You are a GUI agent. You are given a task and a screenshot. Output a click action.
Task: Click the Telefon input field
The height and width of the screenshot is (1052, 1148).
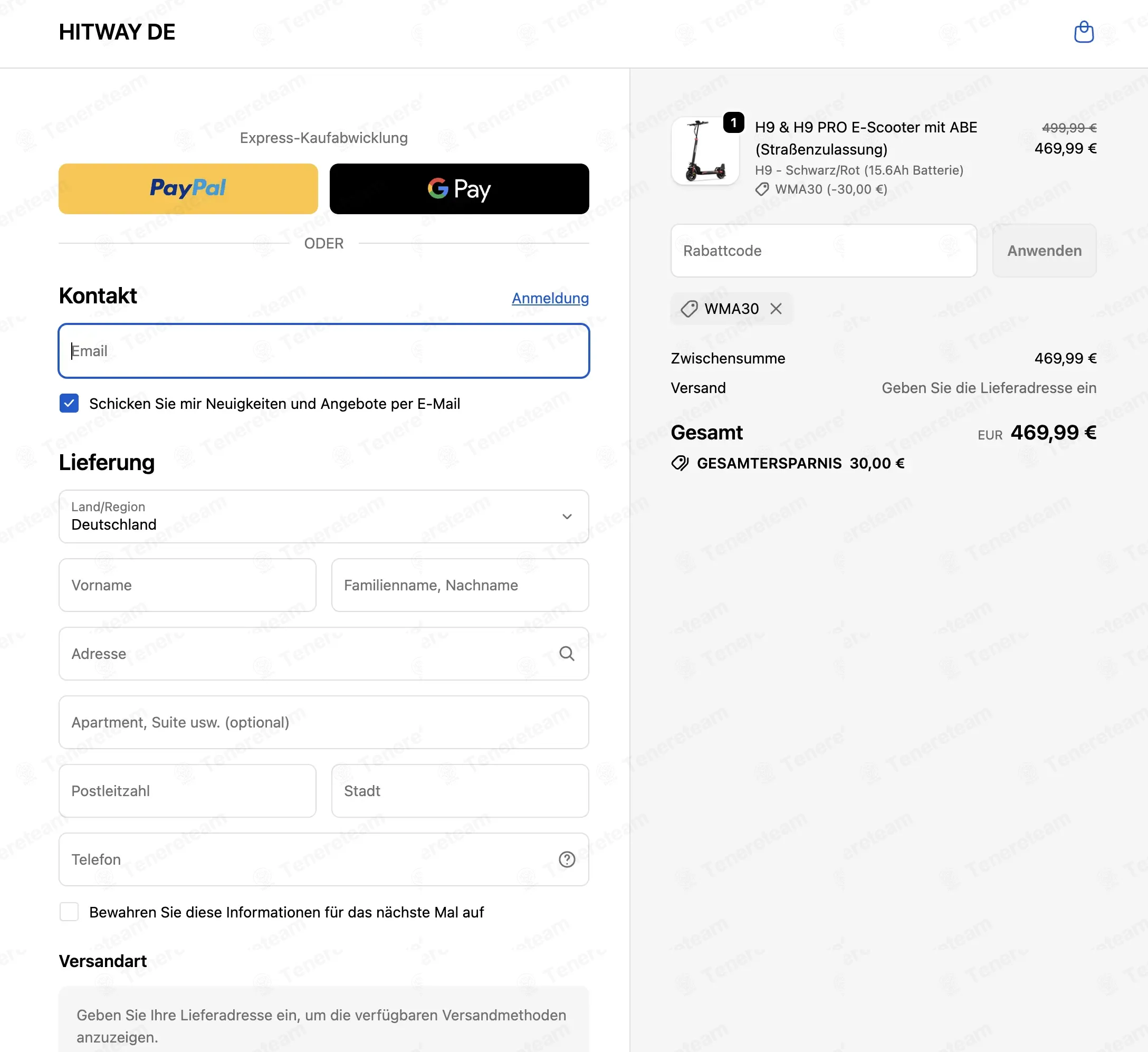click(x=323, y=859)
